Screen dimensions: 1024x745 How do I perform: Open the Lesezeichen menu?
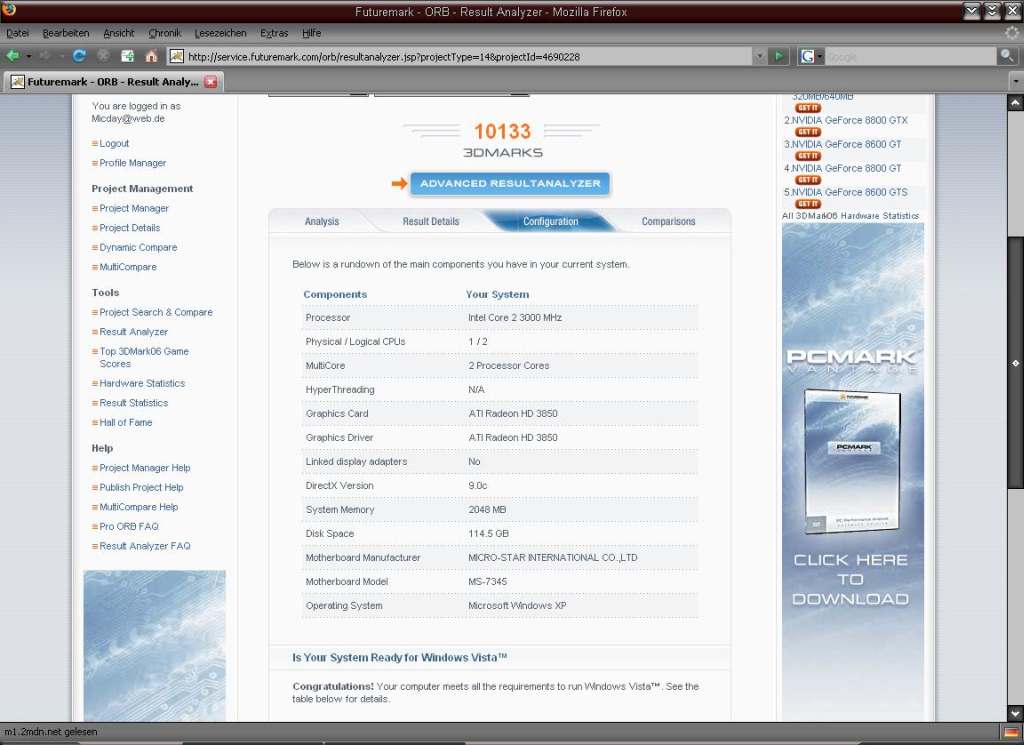220,33
